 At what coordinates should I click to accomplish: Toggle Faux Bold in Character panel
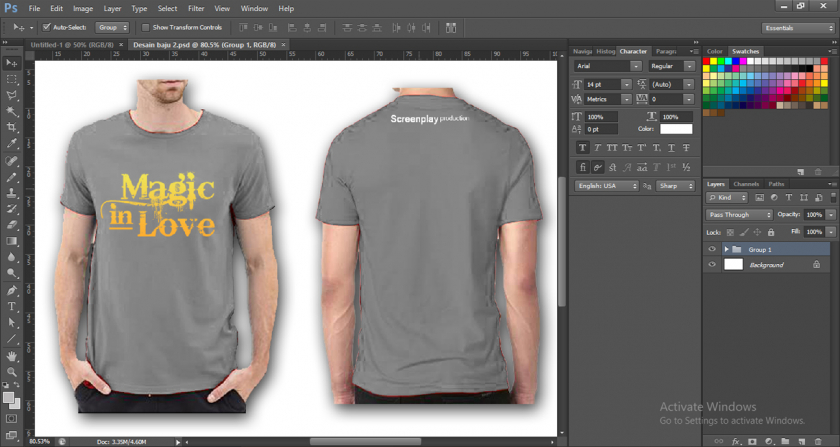click(582, 147)
